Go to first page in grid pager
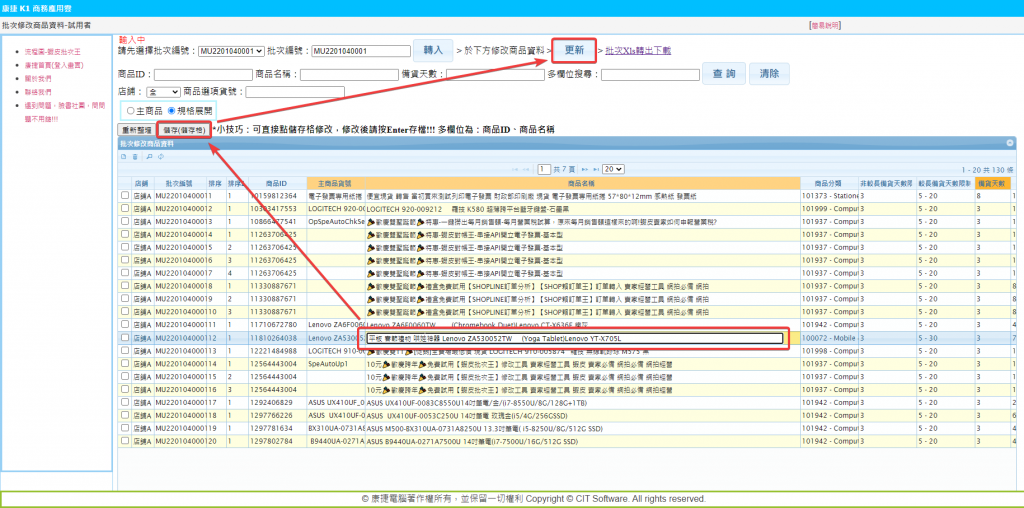Screen dimensions: 1024x508 coord(516,169)
